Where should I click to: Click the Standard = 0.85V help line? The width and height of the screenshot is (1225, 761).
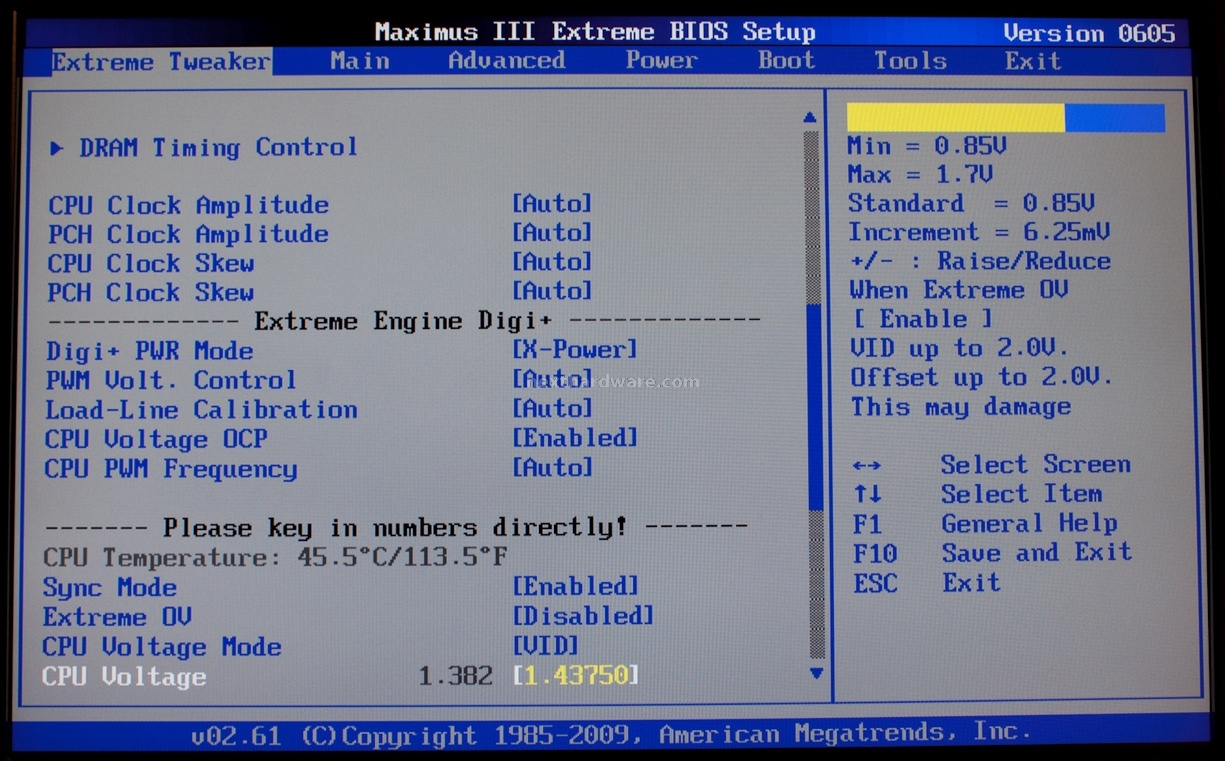972,203
